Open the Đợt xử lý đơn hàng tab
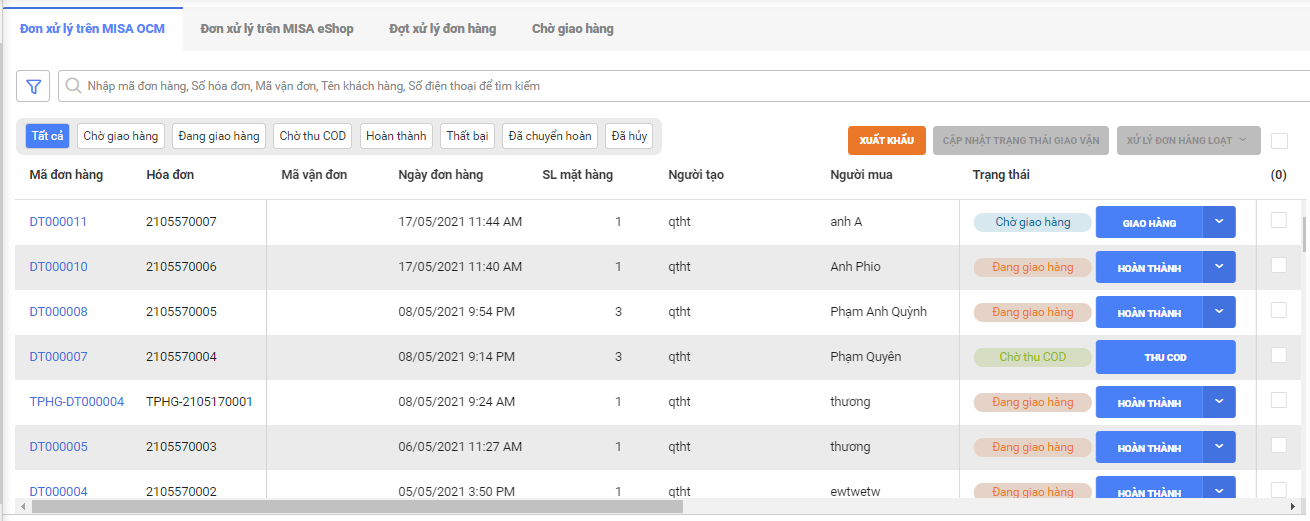This screenshot has height=521, width=1310. [443, 29]
